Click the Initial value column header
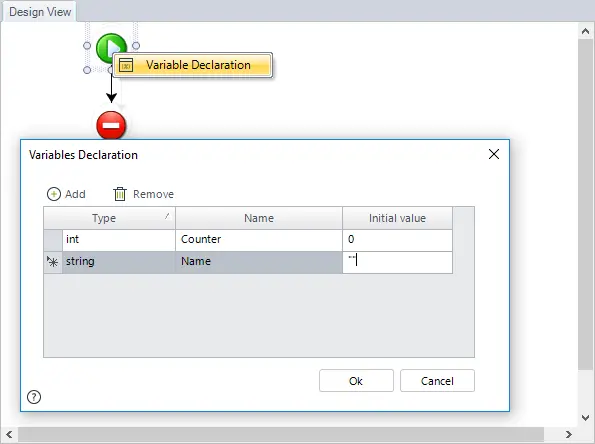The image size is (595, 444). pos(397,218)
